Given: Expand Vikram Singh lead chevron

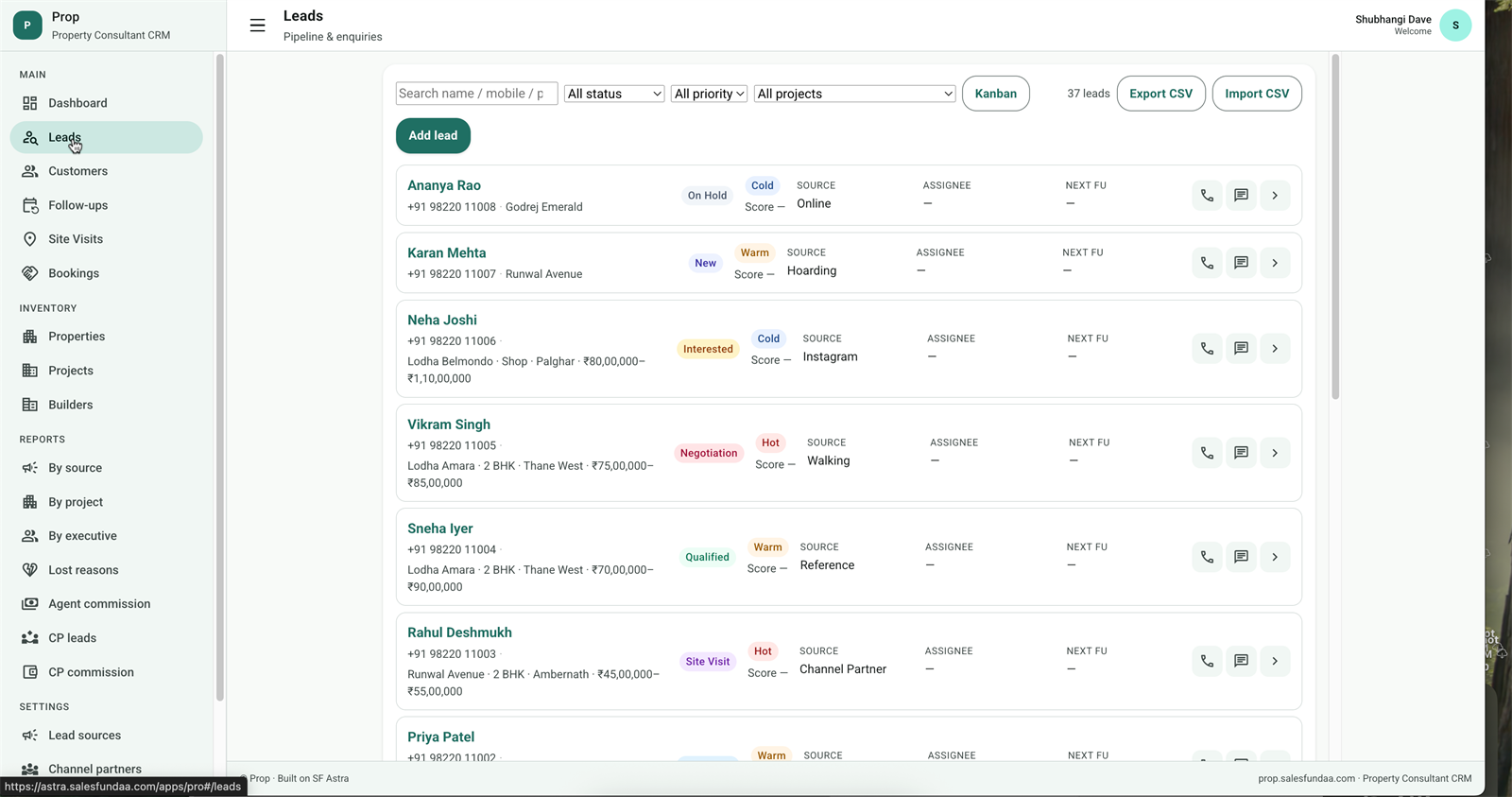Looking at the screenshot, I should pos(1275,453).
